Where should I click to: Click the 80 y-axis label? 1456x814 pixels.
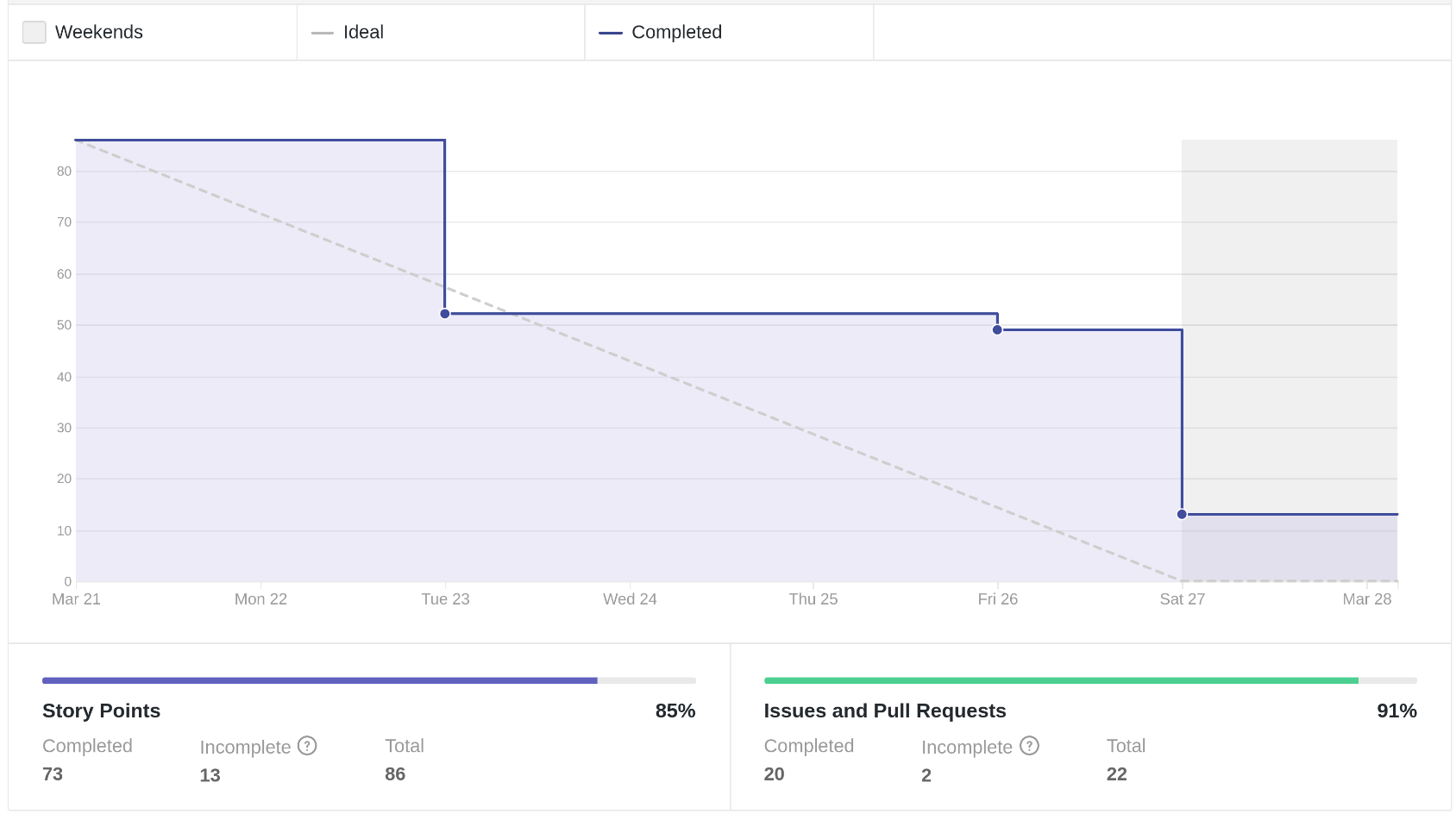(x=64, y=172)
